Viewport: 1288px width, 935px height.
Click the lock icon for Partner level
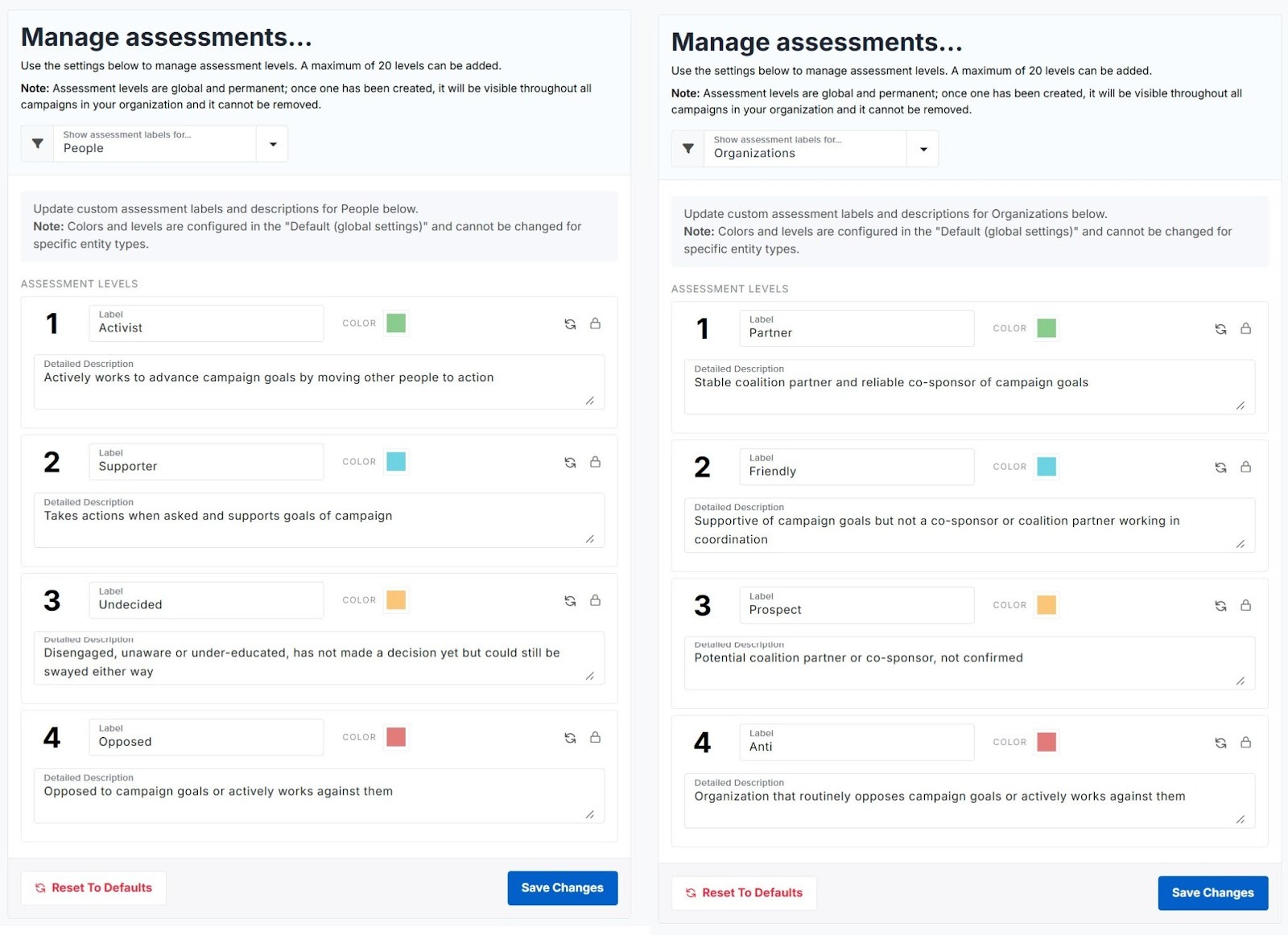(x=1245, y=328)
